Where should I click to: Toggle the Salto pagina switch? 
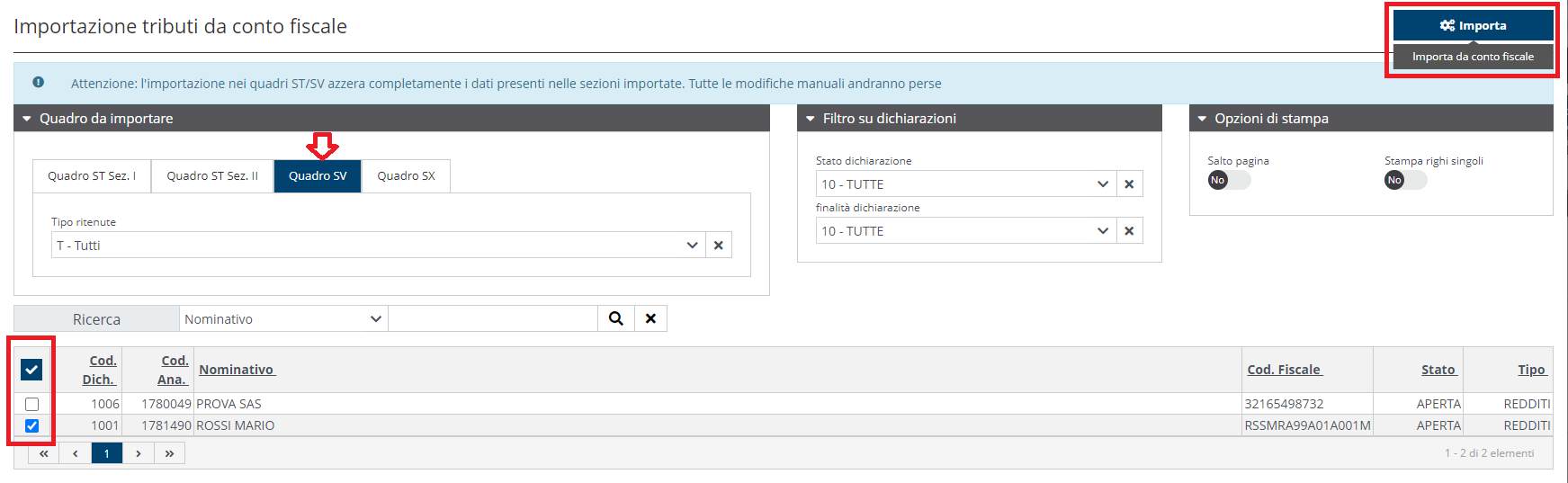tap(1229, 180)
